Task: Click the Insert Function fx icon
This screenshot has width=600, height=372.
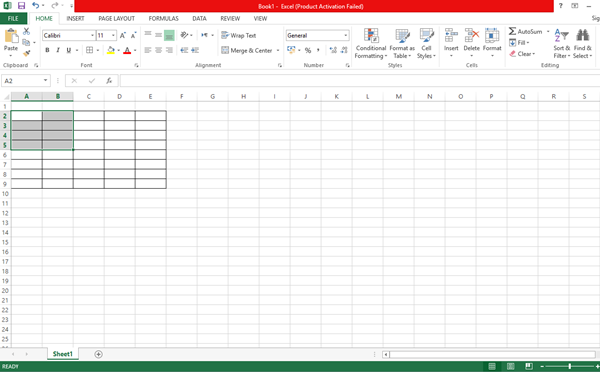Action: tap(109, 80)
